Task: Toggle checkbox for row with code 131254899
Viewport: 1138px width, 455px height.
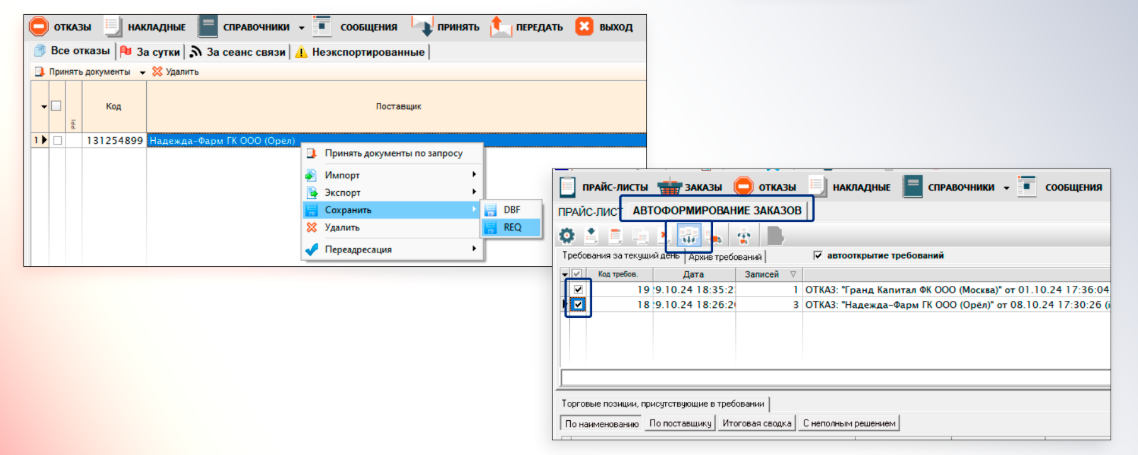Action: click(x=57, y=141)
